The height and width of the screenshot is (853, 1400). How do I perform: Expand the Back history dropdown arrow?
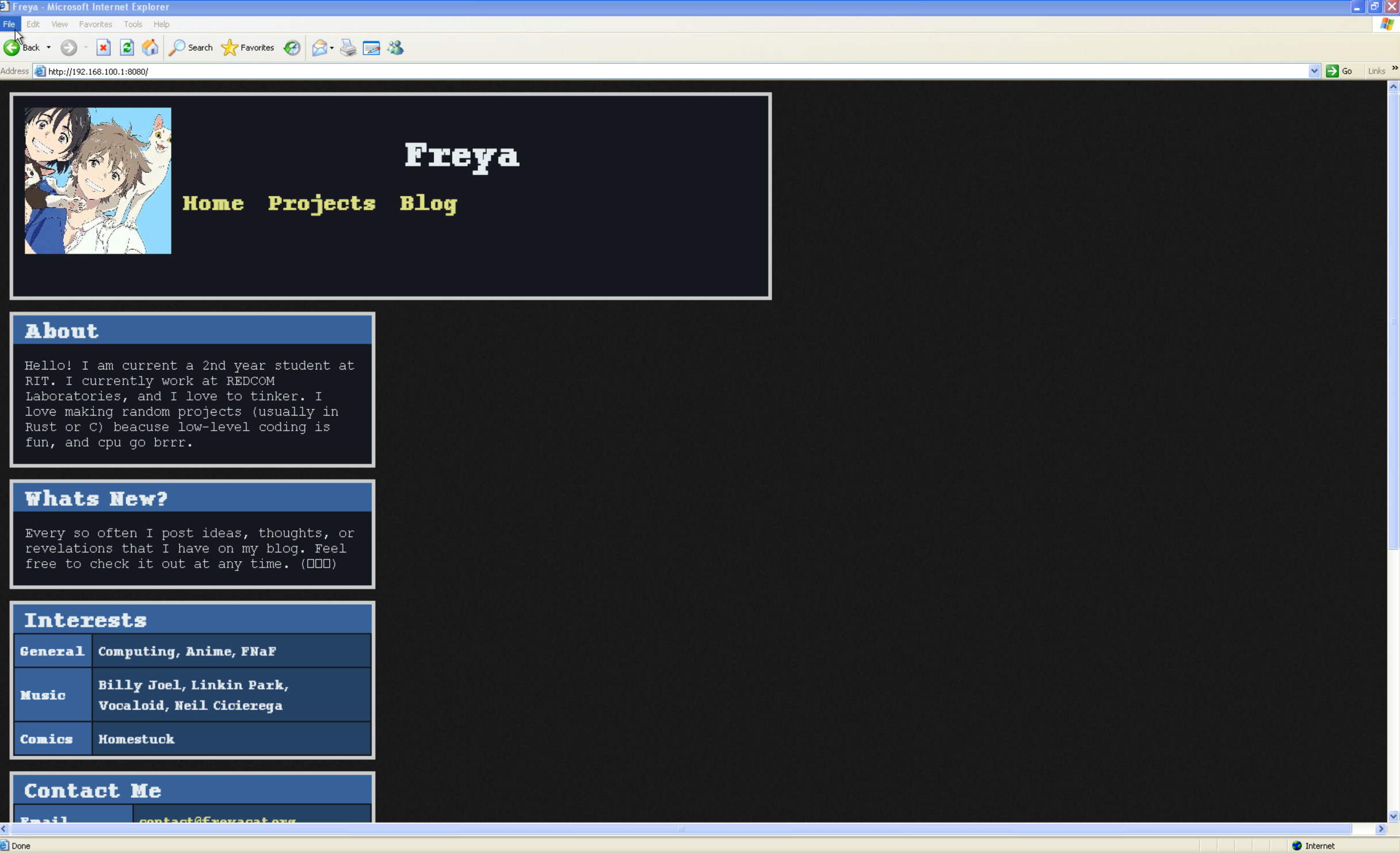(49, 48)
